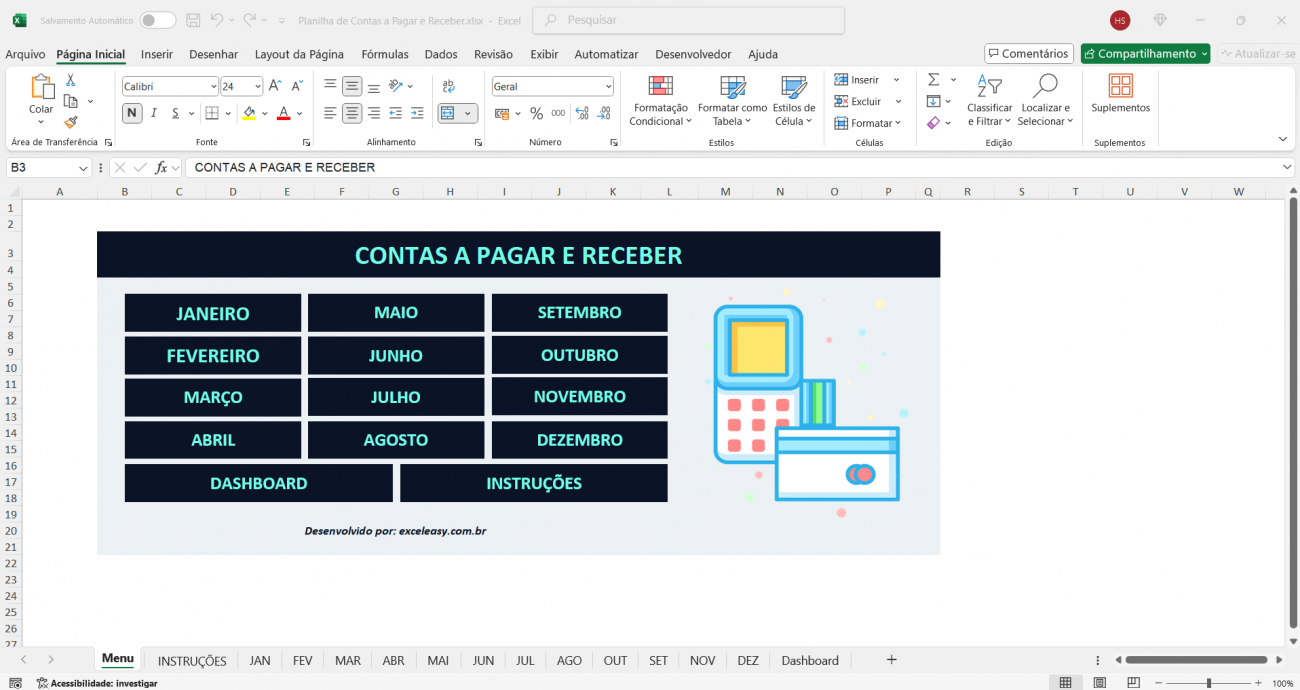Toggle horizontal center alignment
Viewport: 1300px width, 690px height.
coord(352,113)
